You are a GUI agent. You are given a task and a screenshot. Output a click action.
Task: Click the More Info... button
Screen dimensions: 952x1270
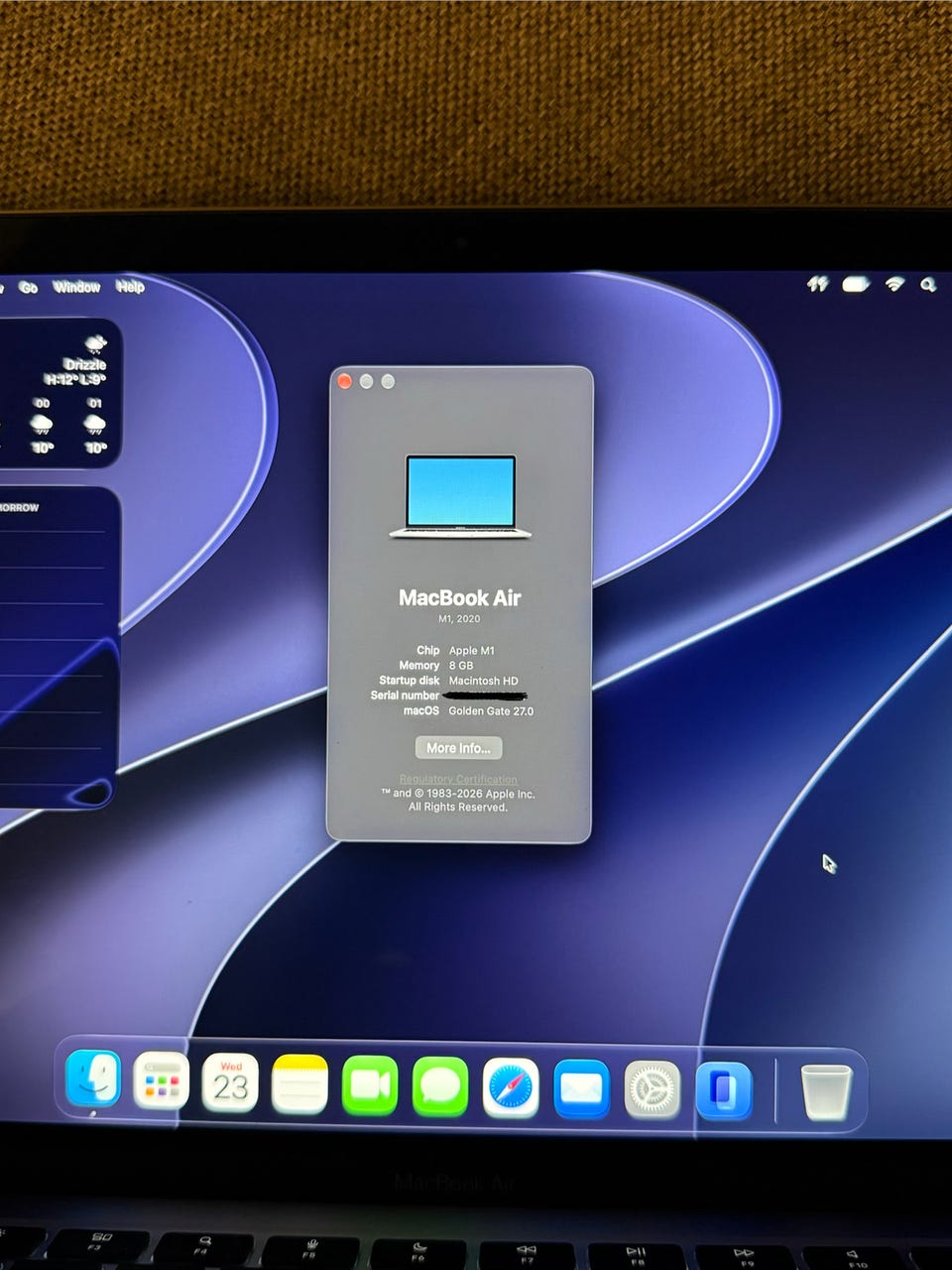pos(459,748)
